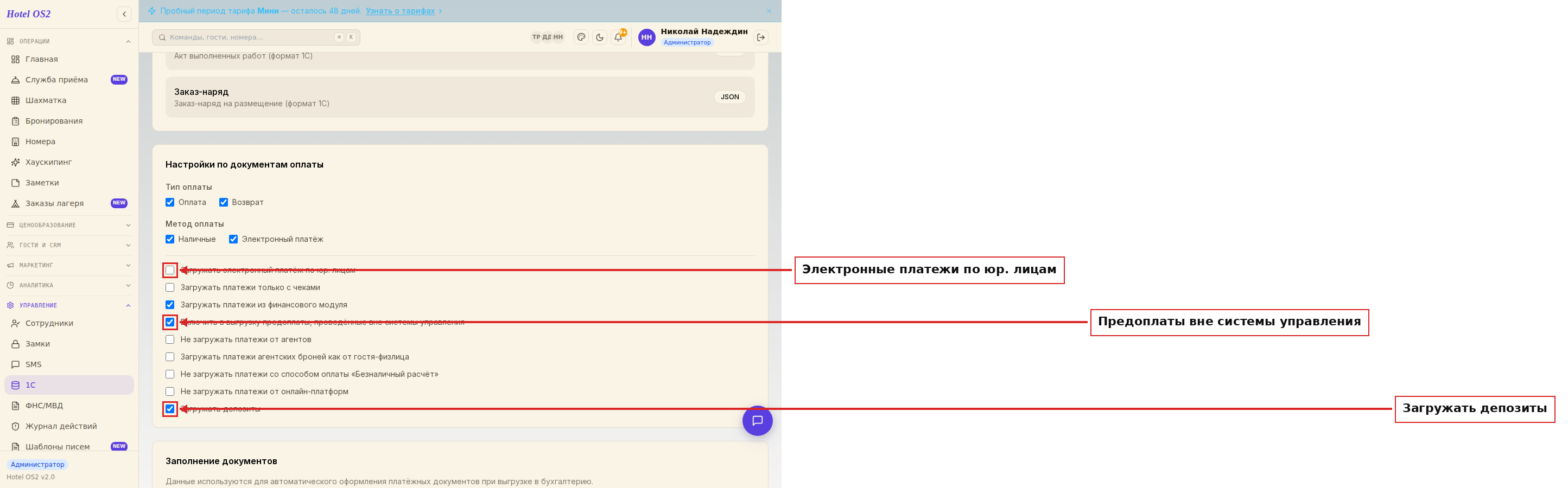Open Служба приёма in the sidebar

tap(69, 80)
